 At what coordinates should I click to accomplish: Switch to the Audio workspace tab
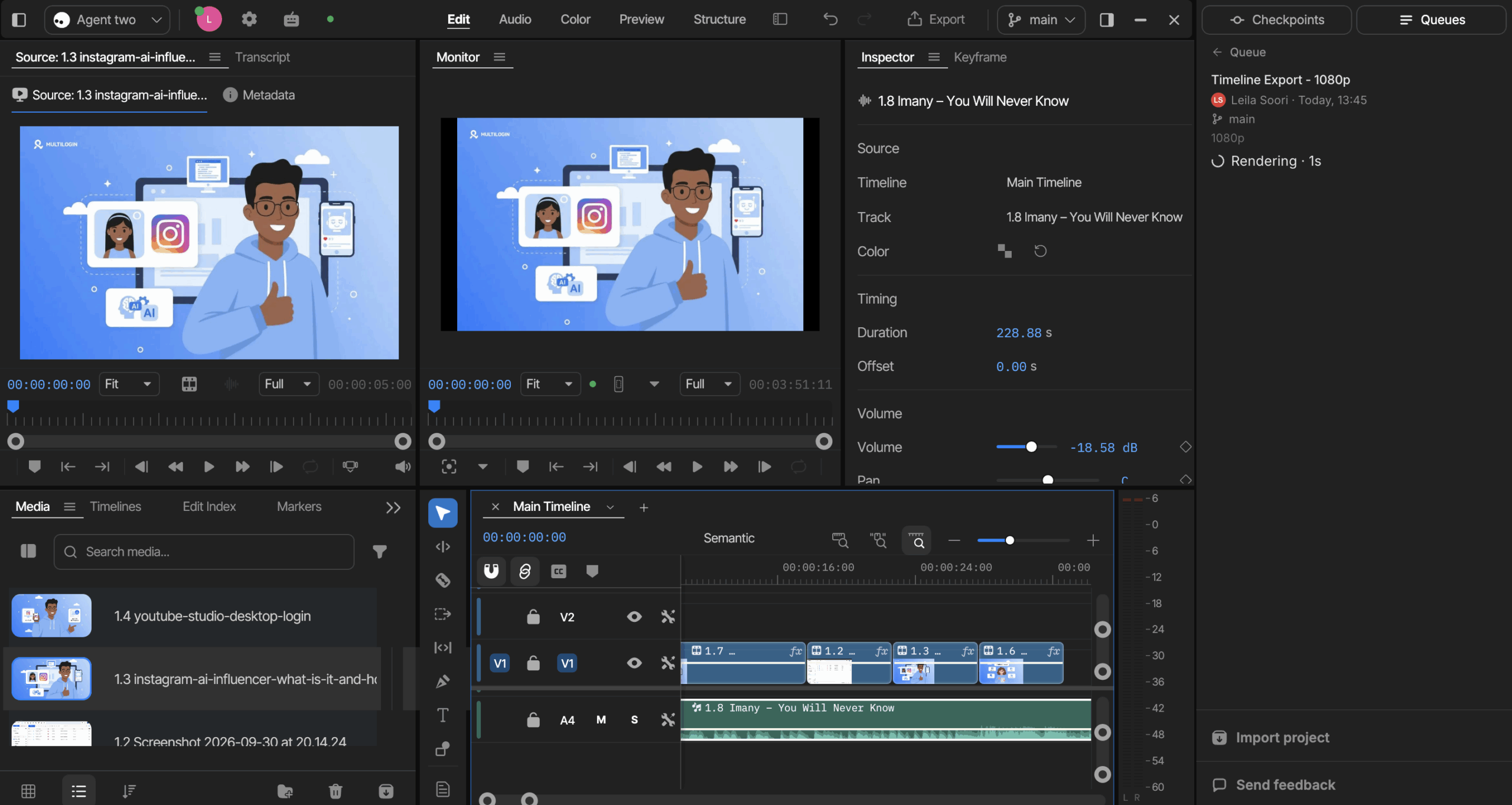coord(515,19)
